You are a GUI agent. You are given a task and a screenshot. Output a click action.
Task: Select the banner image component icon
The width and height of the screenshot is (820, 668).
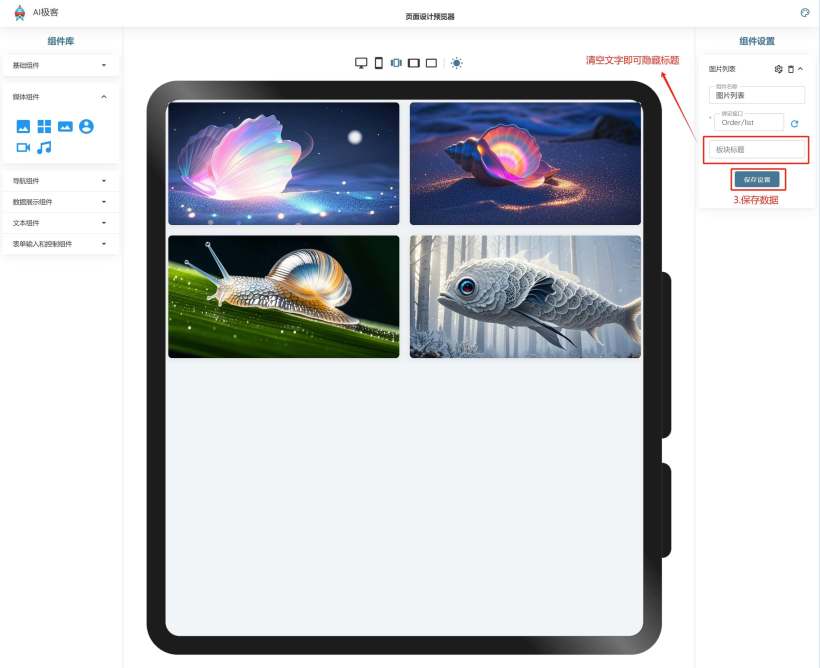pyautogui.click(x=65, y=127)
